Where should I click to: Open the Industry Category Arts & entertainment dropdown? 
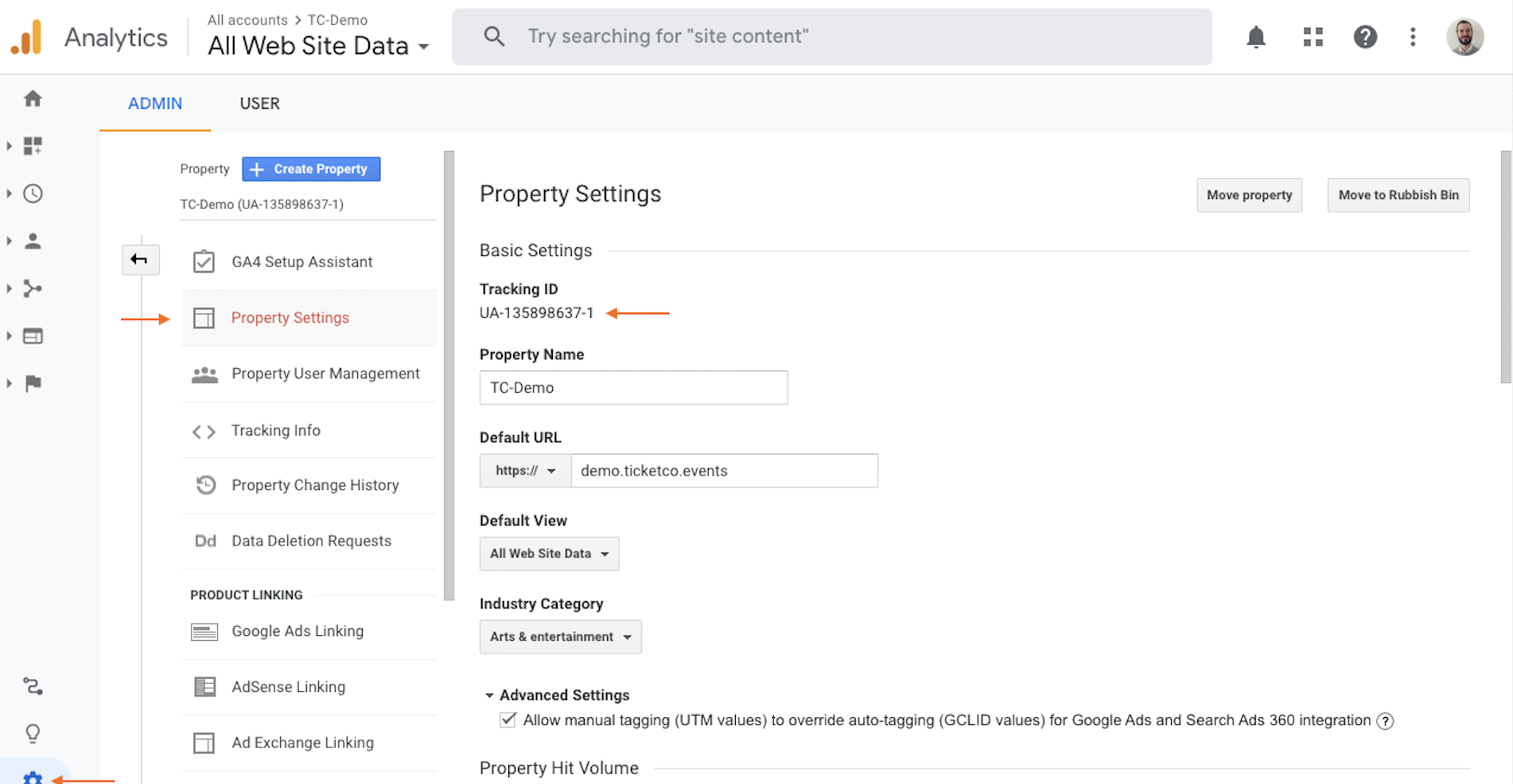(560, 637)
